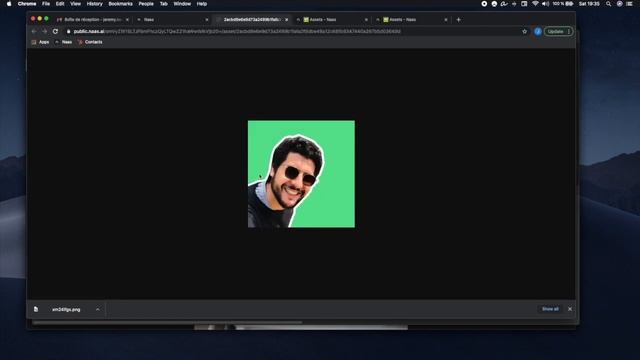This screenshot has width=640, height=360.
Task: Close the downloads bar
Action: coord(570,309)
